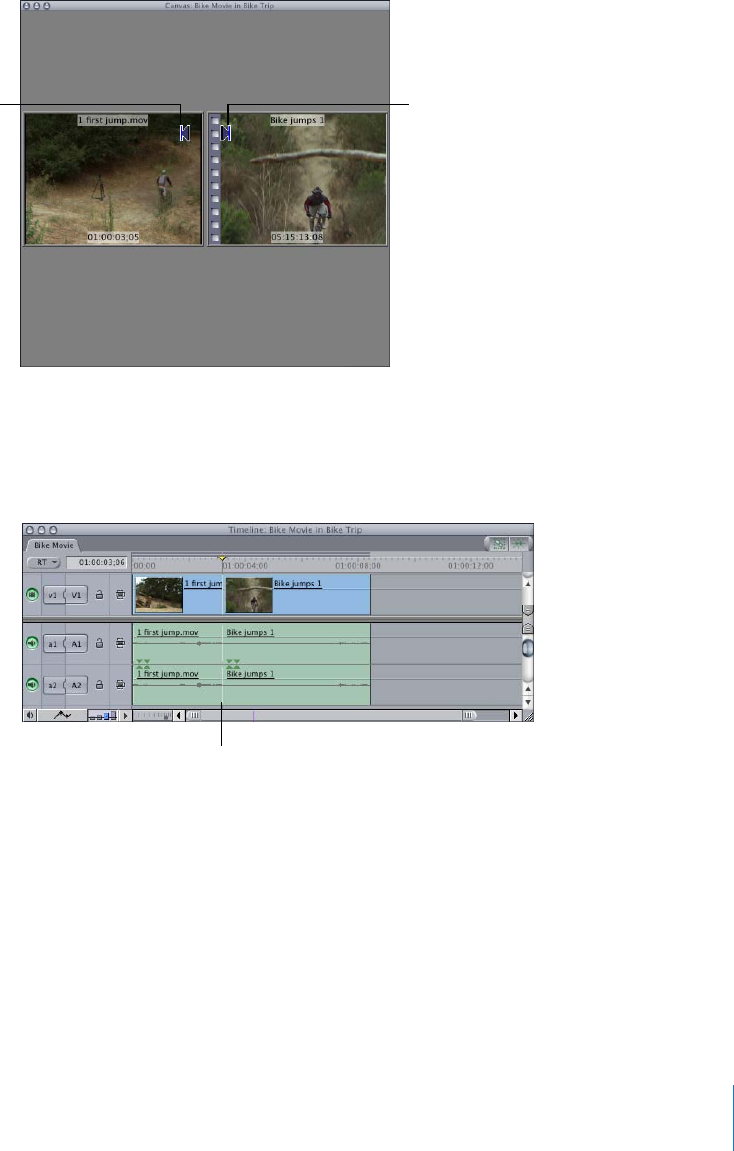This screenshot has height=1151, width=734.
Task: Toggle audio controls button at bottom left
Action: coord(29,715)
